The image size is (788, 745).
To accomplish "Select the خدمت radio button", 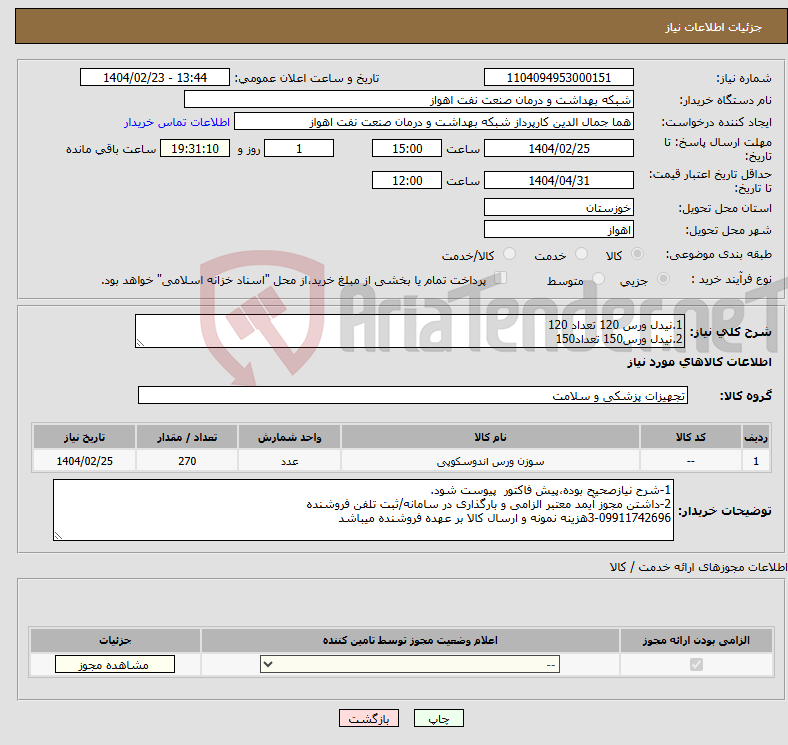I will click(581, 254).
